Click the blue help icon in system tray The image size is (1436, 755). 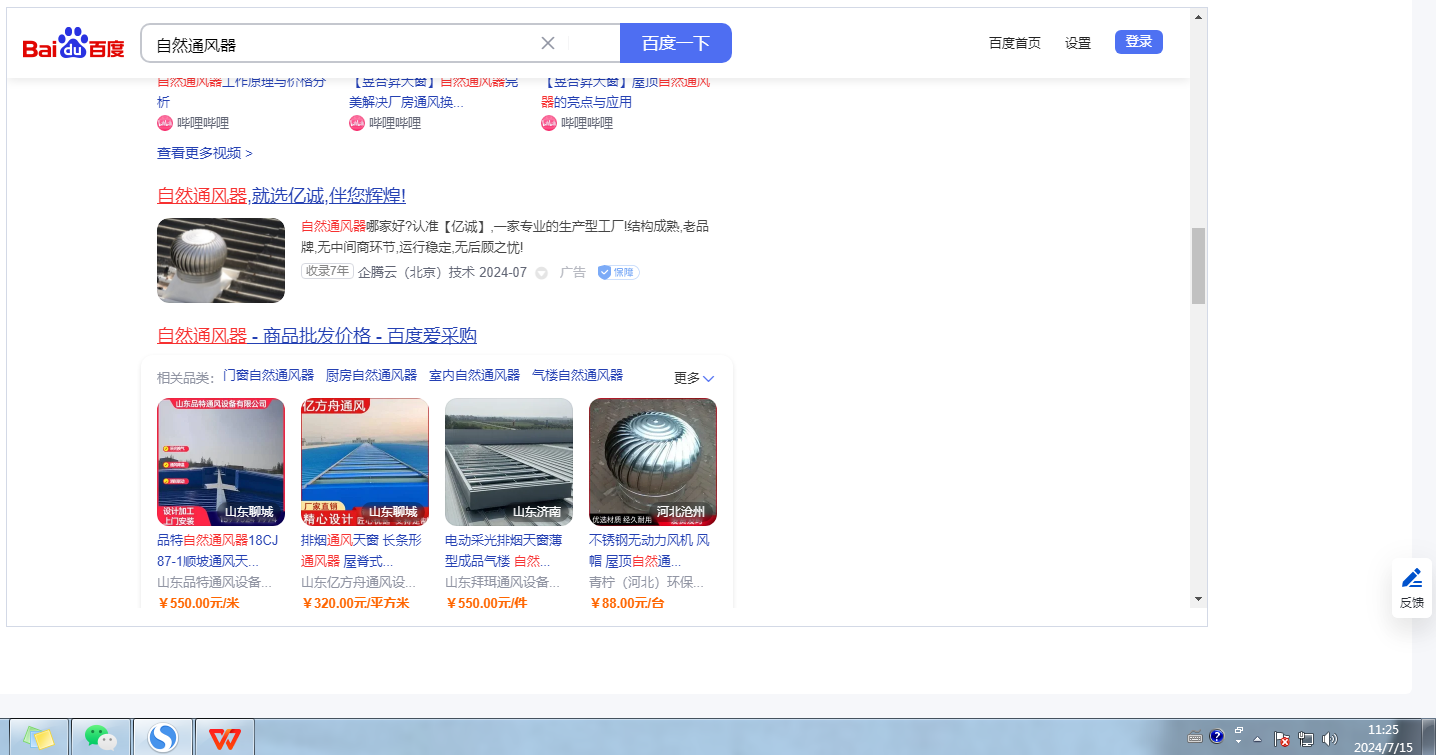point(1217,737)
